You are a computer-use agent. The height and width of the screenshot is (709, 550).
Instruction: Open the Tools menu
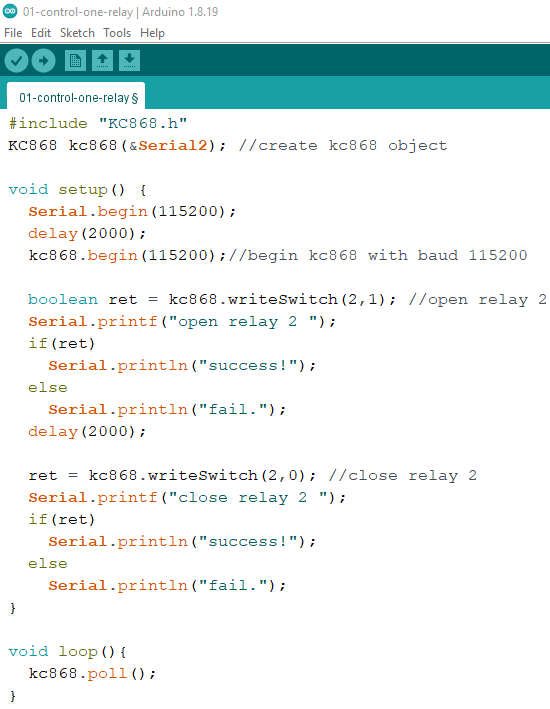pyautogui.click(x=117, y=33)
